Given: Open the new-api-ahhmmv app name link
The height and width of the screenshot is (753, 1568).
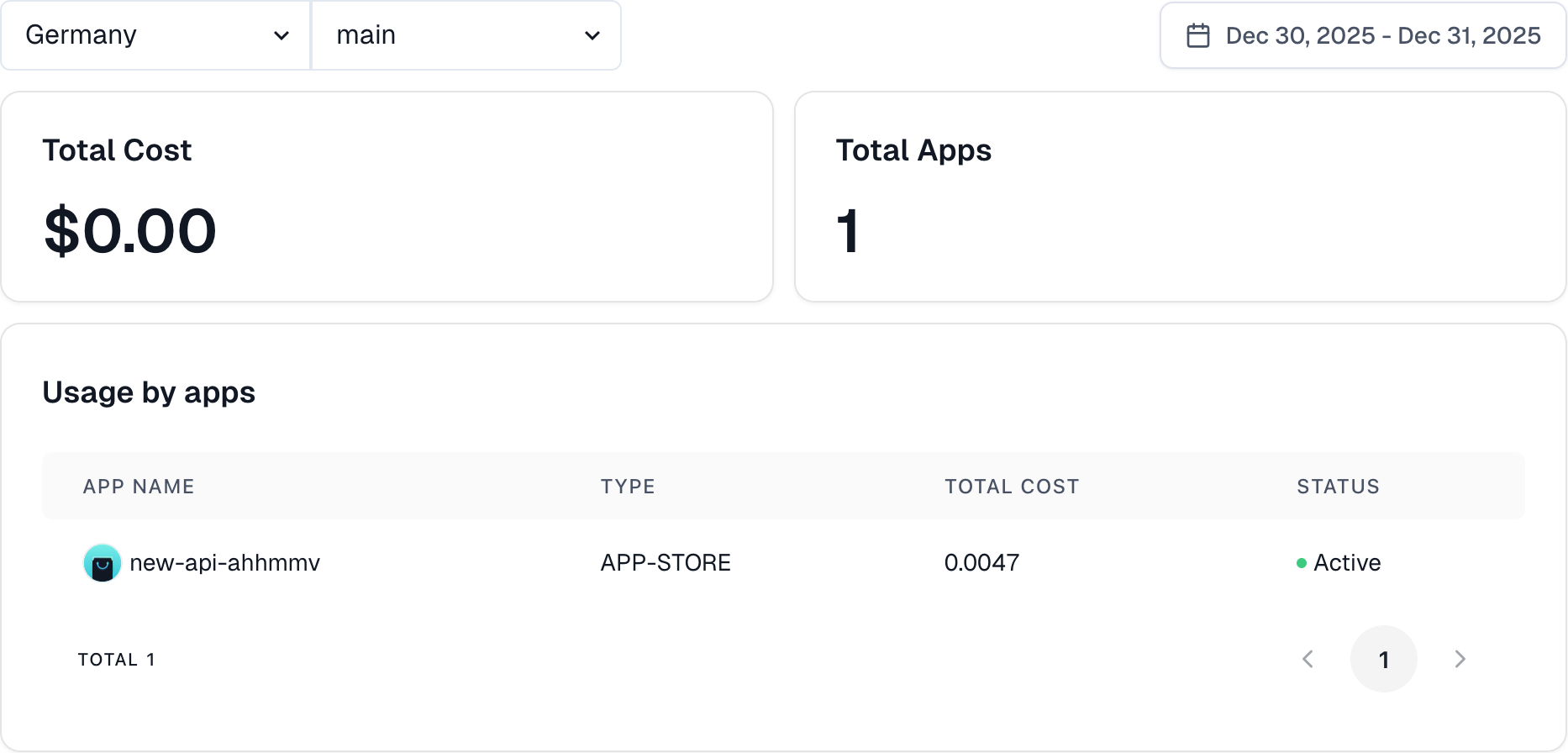Looking at the screenshot, I should [224, 563].
